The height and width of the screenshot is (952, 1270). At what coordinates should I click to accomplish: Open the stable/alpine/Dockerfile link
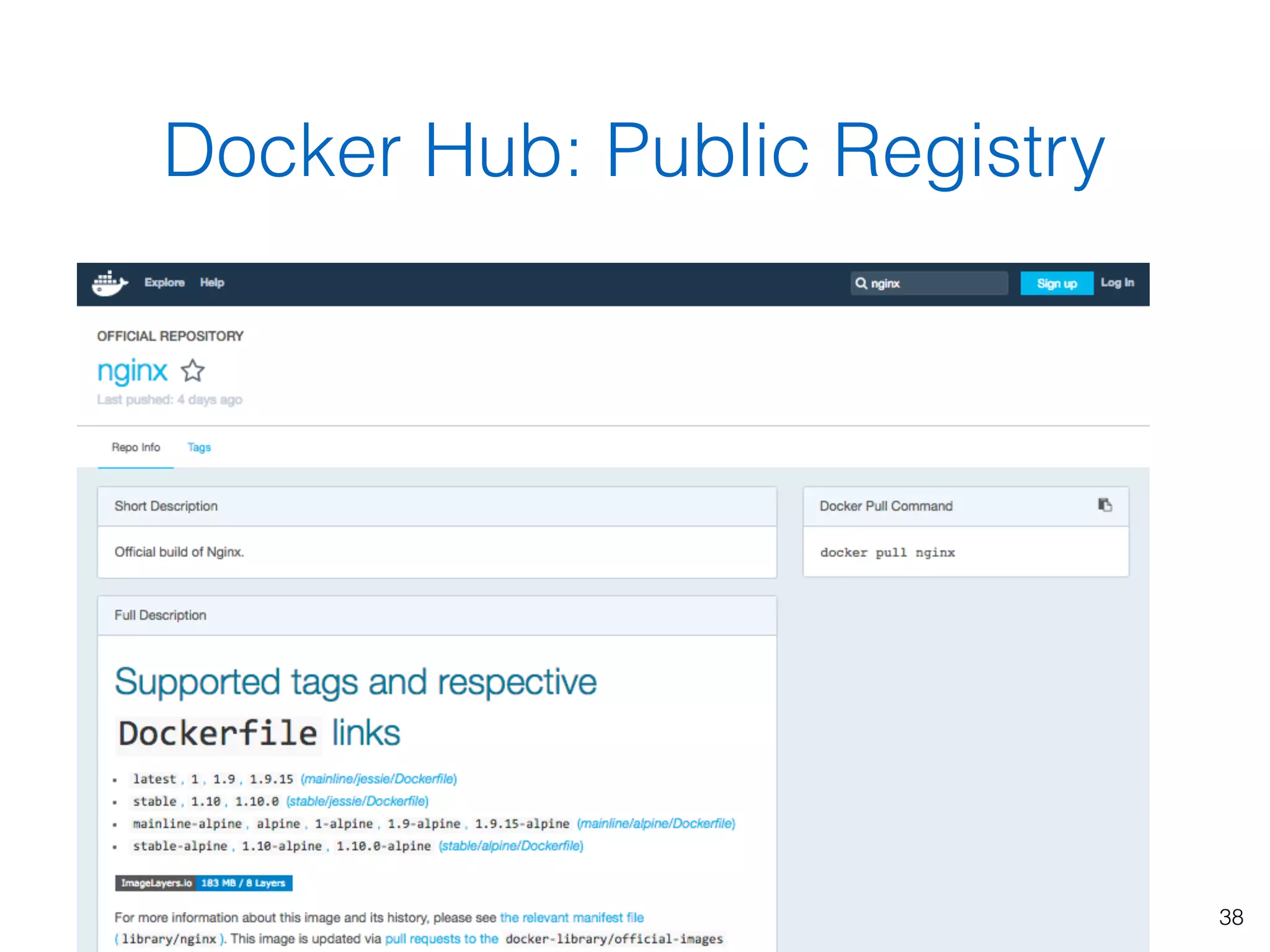(511, 845)
